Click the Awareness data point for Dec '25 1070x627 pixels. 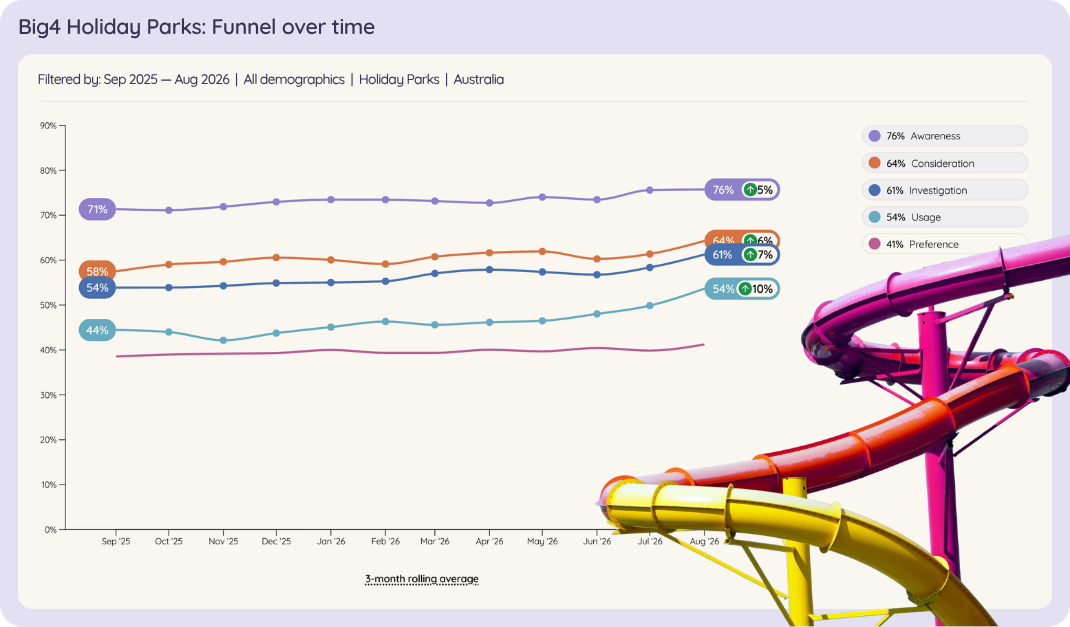(x=276, y=202)
